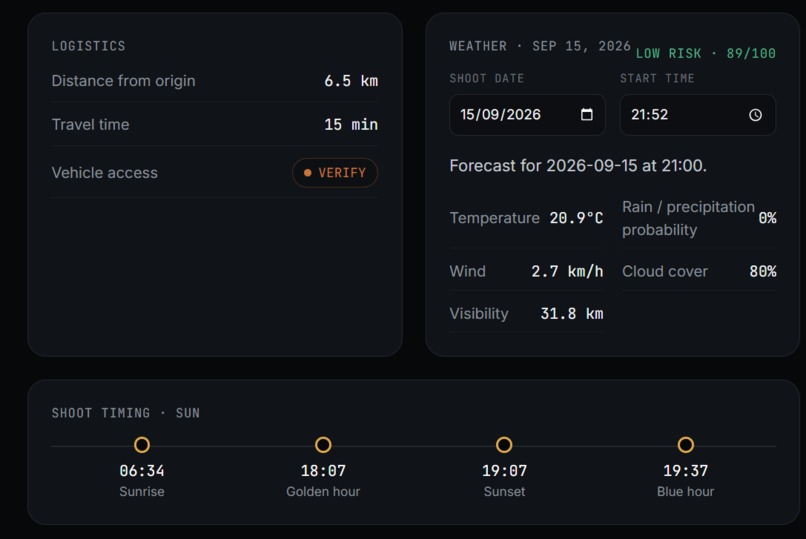Open the start time clock picker icon
This screenshot has width=806, height=539.
[755, 115]
